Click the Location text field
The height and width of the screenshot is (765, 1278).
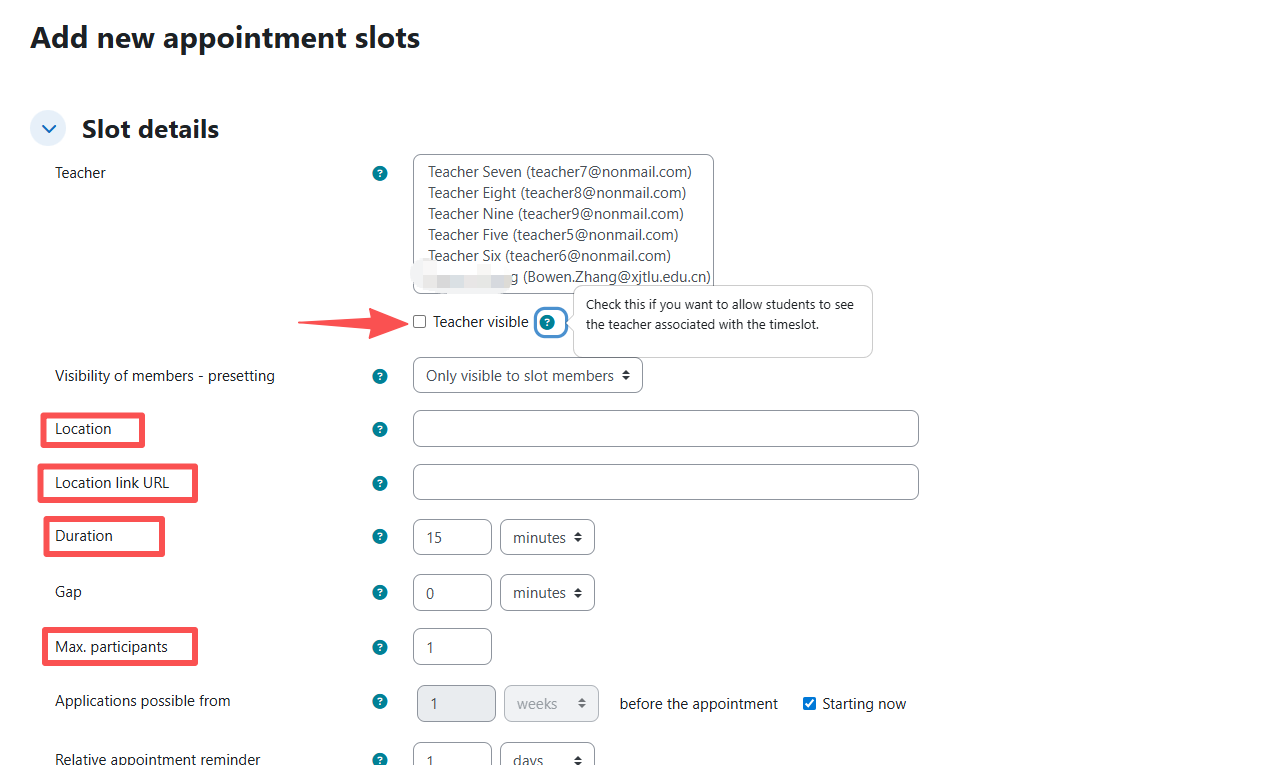(665, 429)
